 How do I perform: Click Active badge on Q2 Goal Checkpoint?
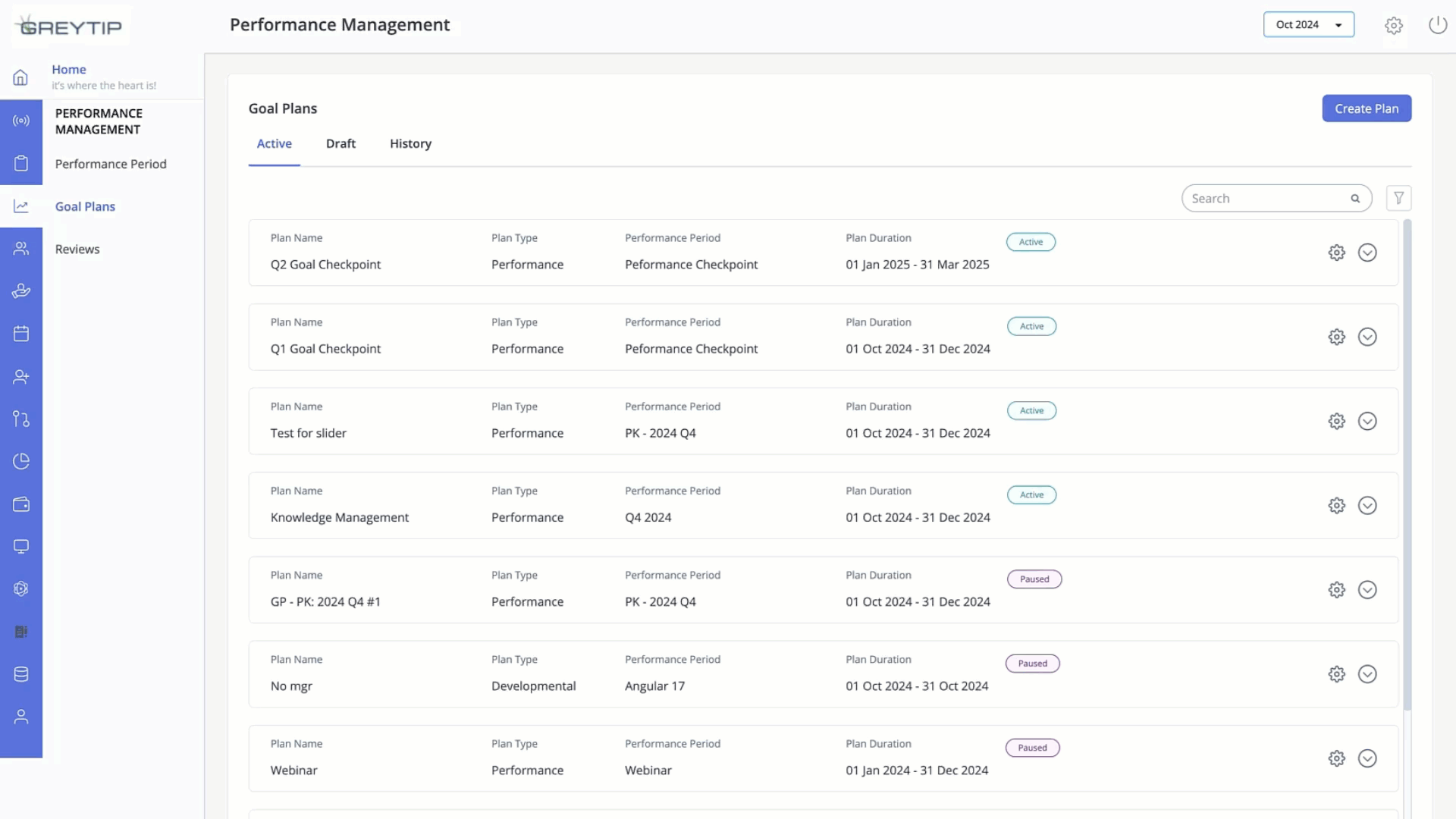coord(1031,242)
